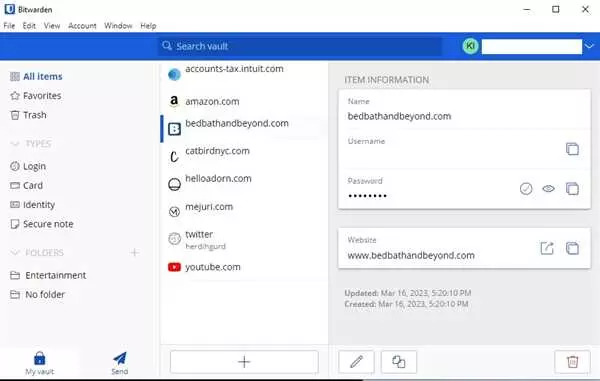Add a new item with plus button
Viewport: 600px width, 381px height.
[244, 361]
